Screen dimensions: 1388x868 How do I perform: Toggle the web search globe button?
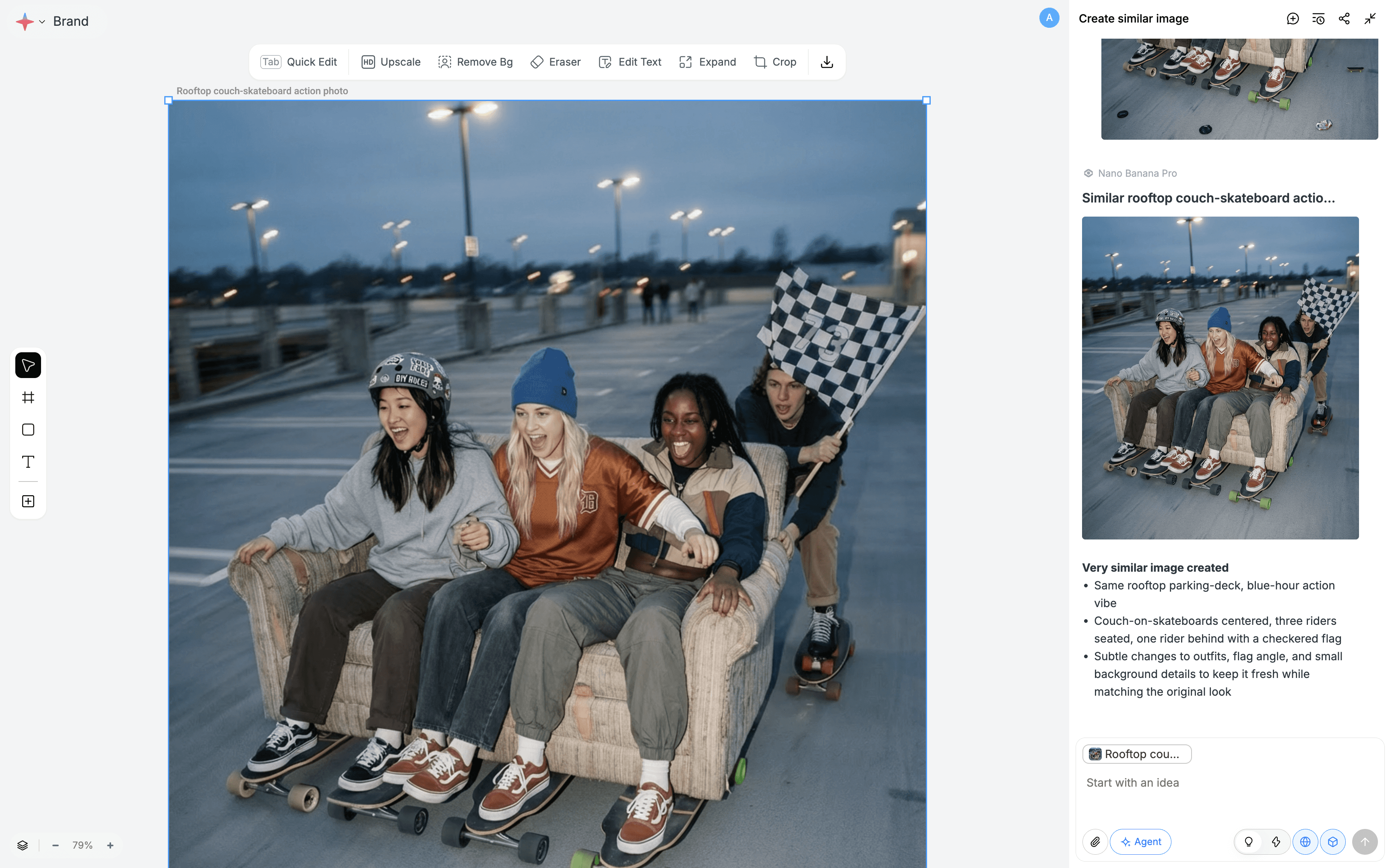click(x=1305, y=841)
